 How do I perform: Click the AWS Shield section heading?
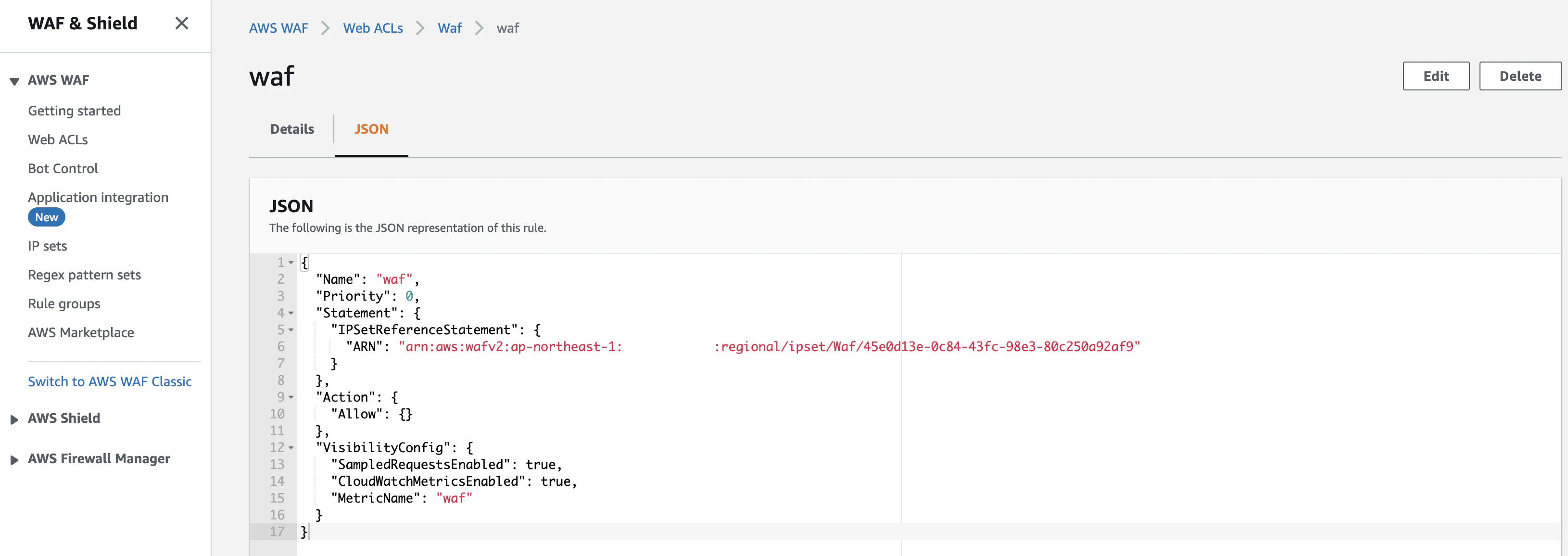pos(64,418)
